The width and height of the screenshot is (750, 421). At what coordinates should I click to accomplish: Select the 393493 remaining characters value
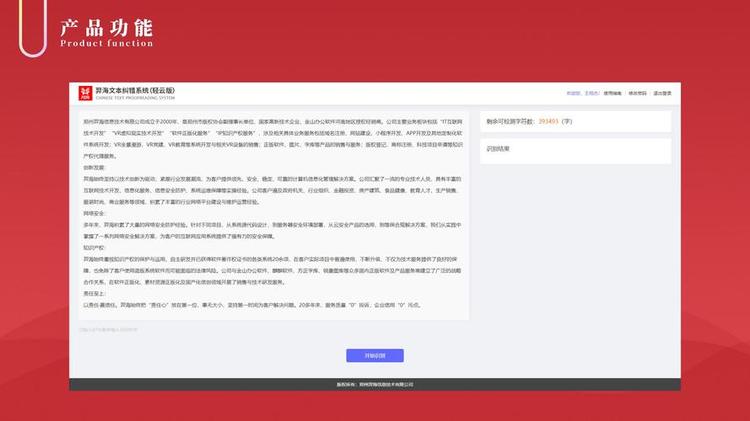[x=548, y=122]
